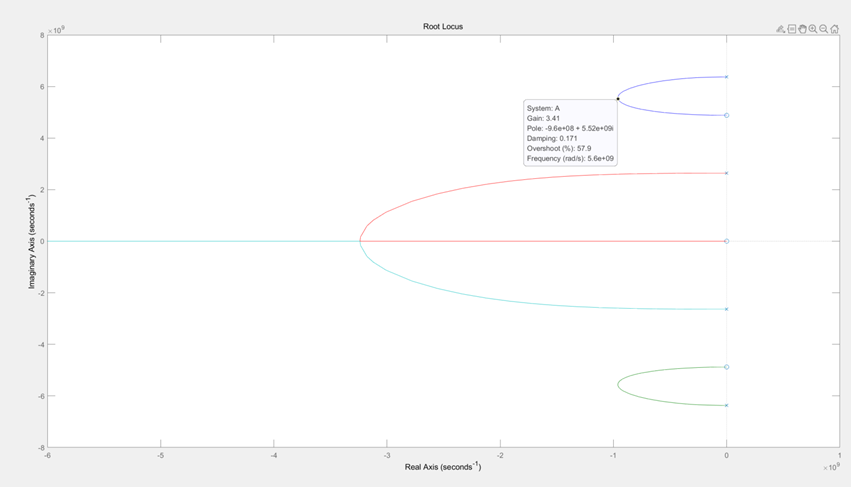The image size is (851, 487).
Task: Enable the Data Tips tool
Action: (792, 29)
